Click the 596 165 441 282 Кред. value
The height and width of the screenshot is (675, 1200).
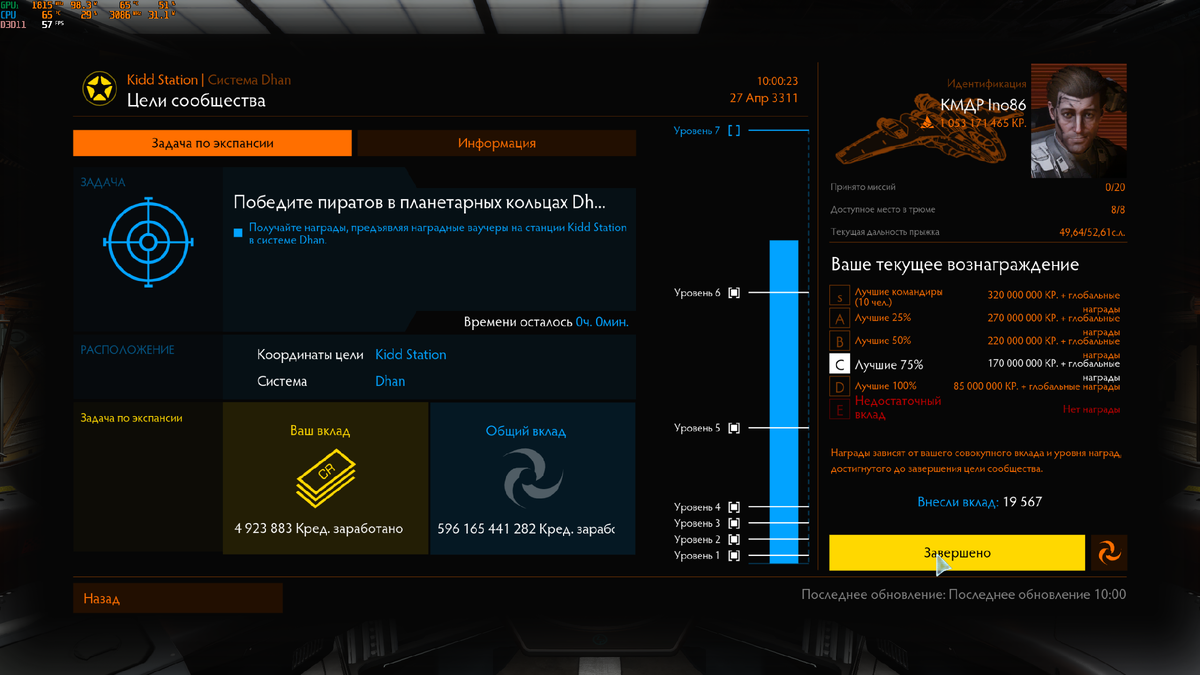click(526, 528)
